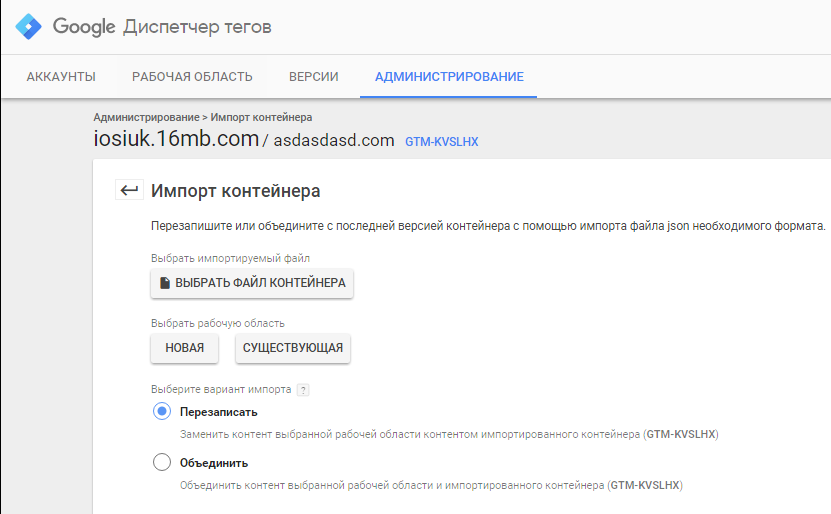
Task: Click the Google Tag Manager logo icon
Action: (x=28, y=27)
